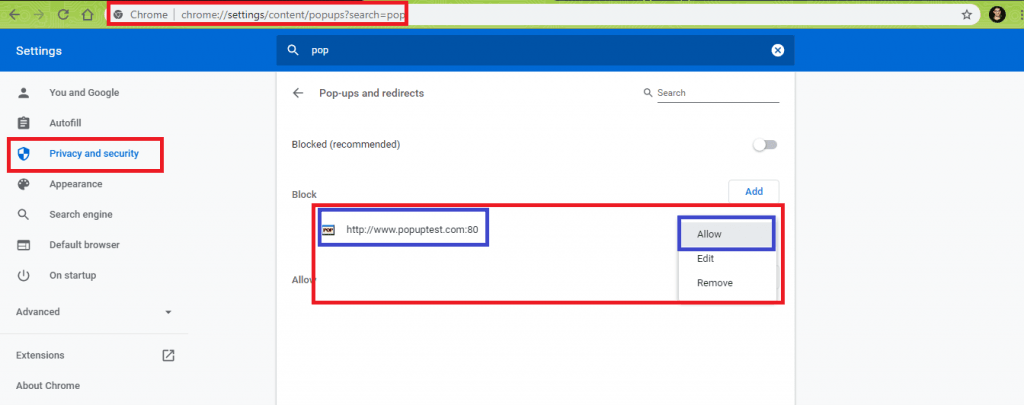Reload the page with the refresh icon
1024x405 pixels.
click(x=63, y=14)
